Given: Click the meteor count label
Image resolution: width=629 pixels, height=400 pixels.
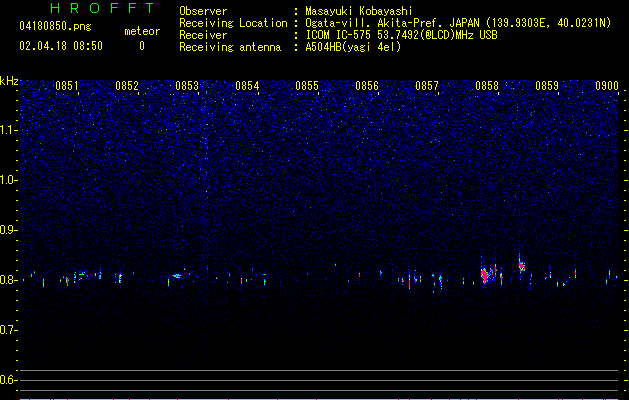Looking at the screenshot, I should [142, 31].
